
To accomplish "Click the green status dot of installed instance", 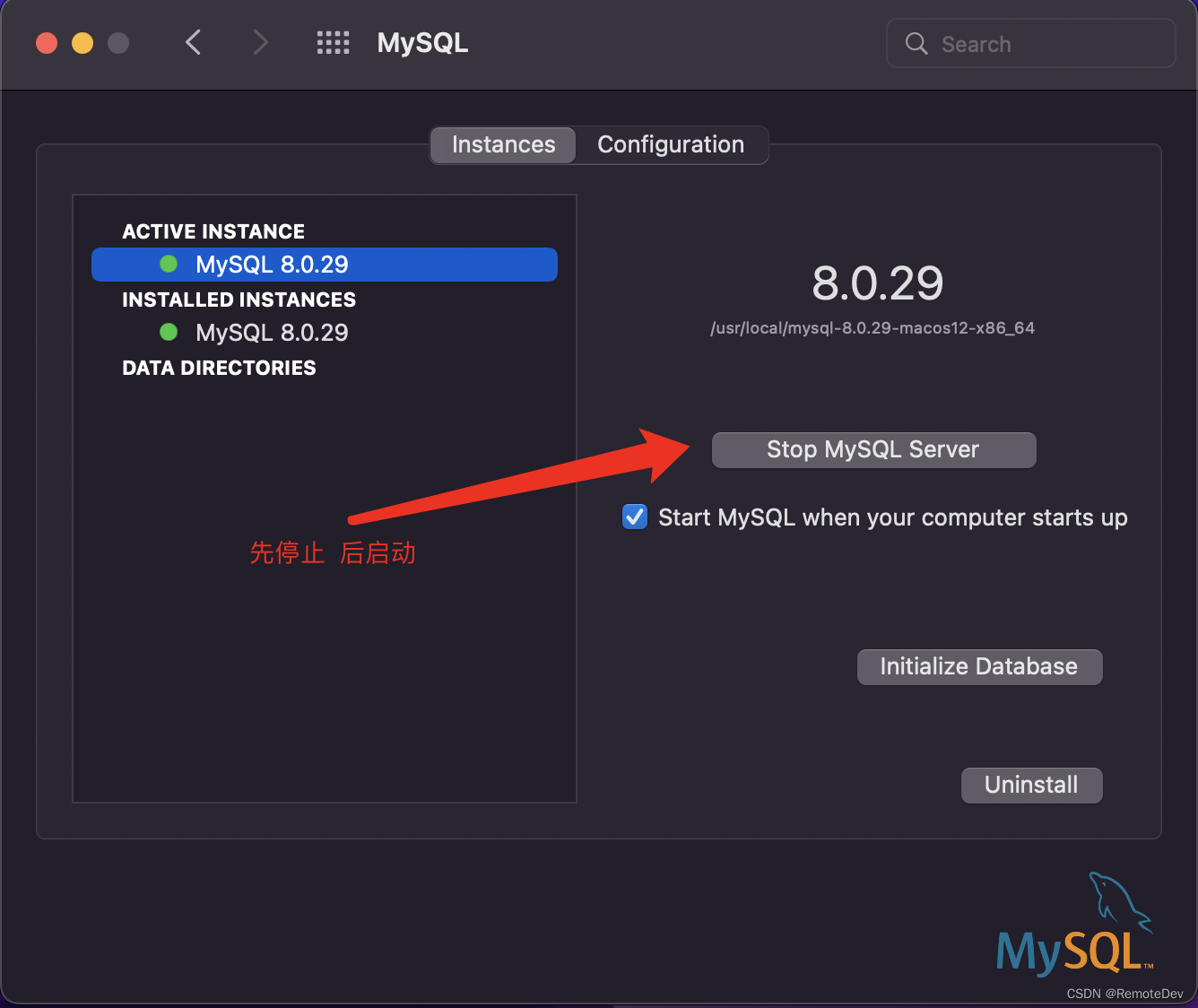I will 169,332.
